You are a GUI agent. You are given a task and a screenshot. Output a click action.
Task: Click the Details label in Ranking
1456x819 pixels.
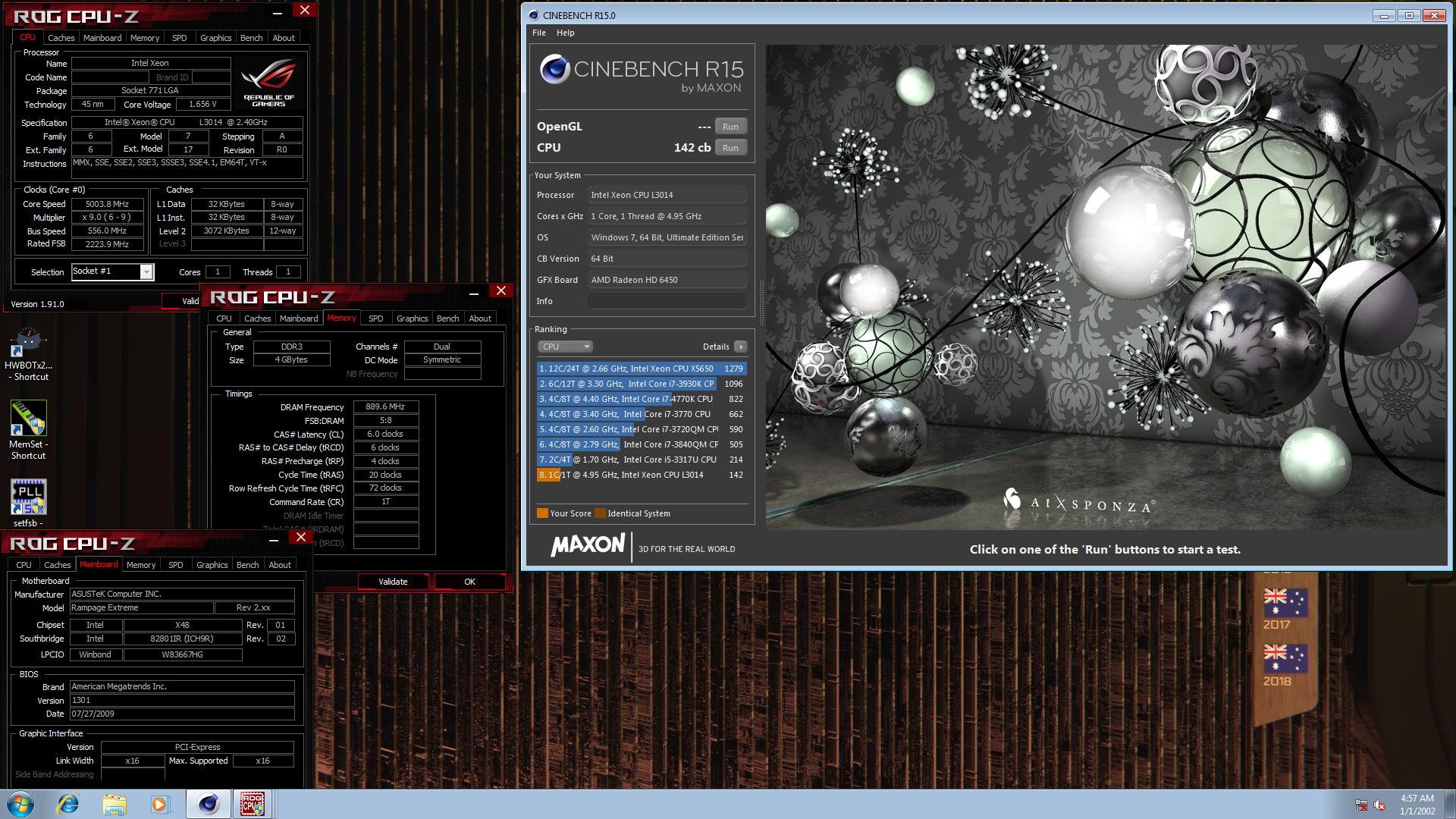(x=716, y=347)
